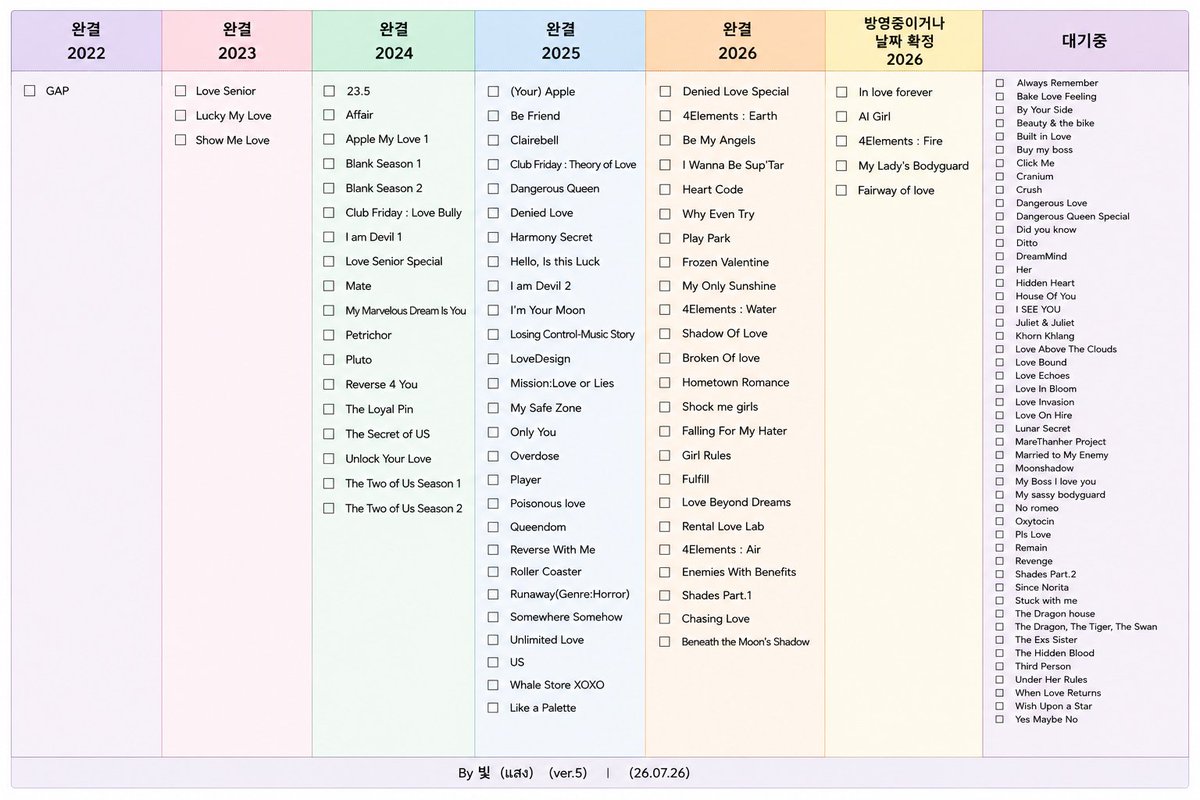This screenshot has width=1200, height=800.
Task: Tick the Poisonous love checkbox
Action: click(x=493, y=504)
